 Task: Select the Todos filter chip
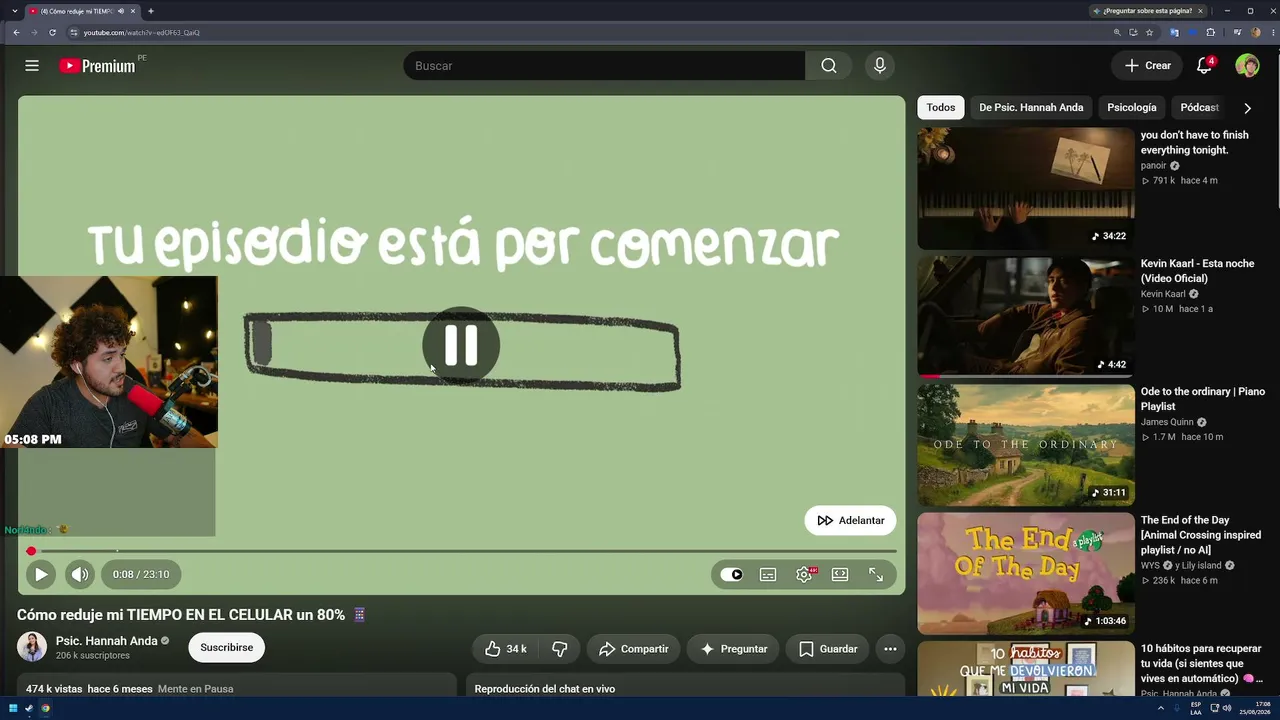coord(940,107)
